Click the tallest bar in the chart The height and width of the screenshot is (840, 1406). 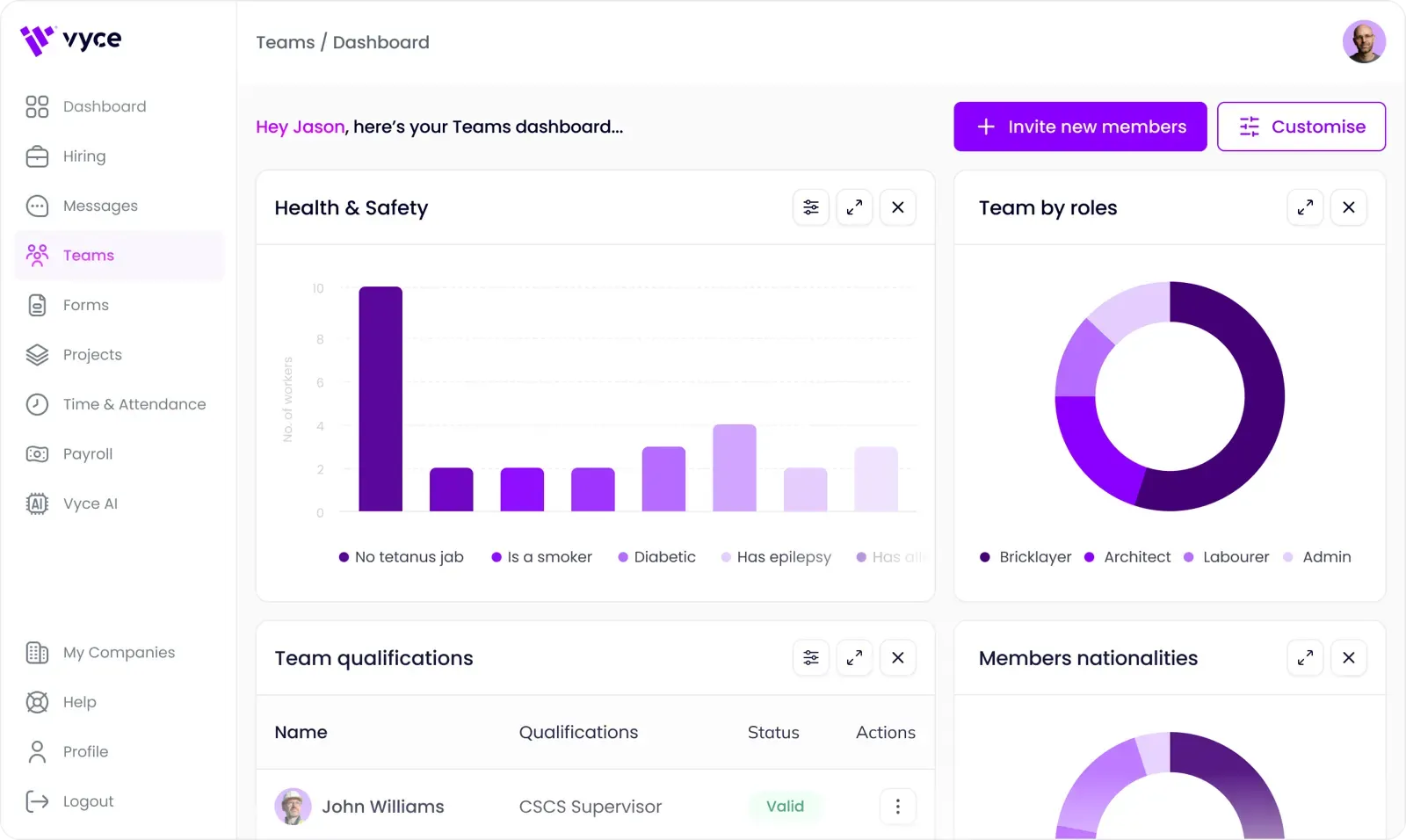tap(380, 399)
